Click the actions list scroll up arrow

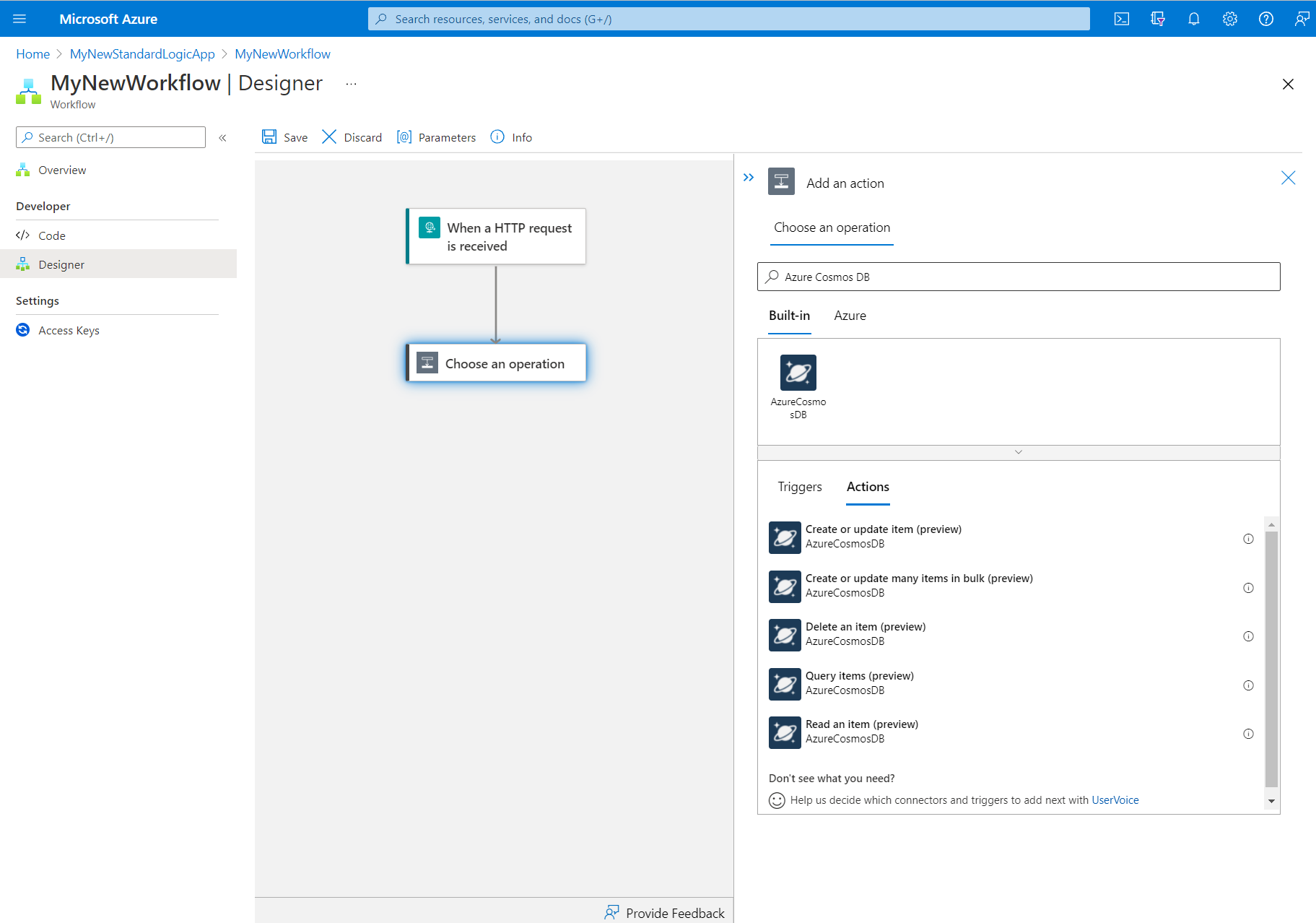tap(1271, 524)
